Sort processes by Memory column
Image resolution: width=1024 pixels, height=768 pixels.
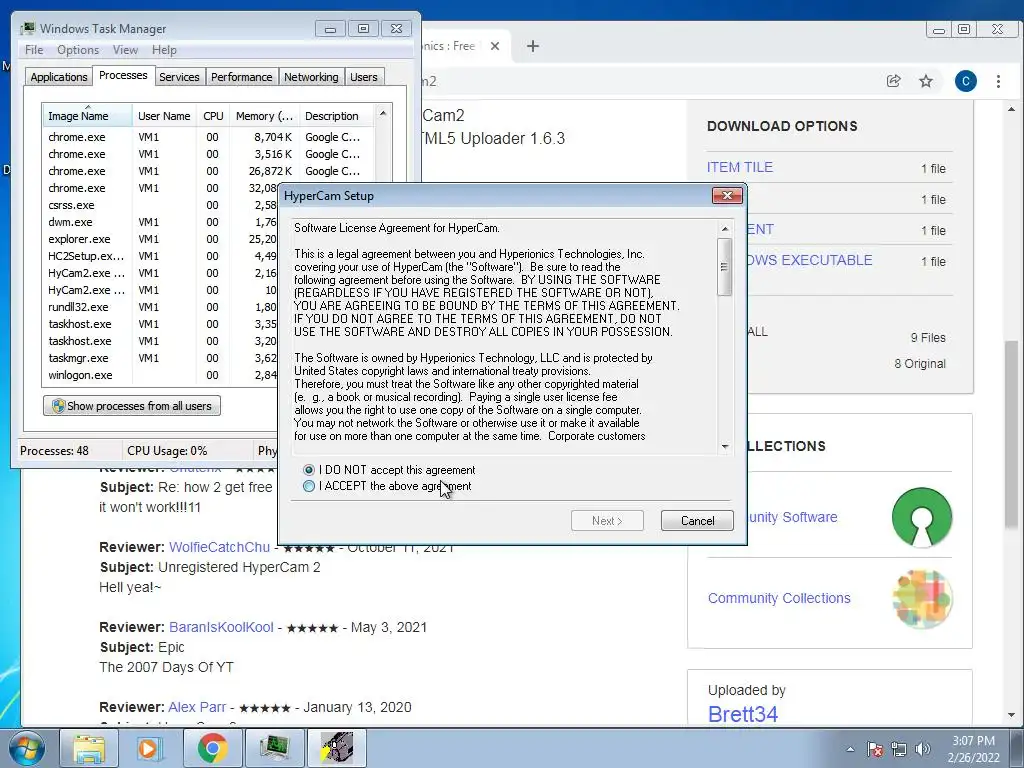click(264, 116)
